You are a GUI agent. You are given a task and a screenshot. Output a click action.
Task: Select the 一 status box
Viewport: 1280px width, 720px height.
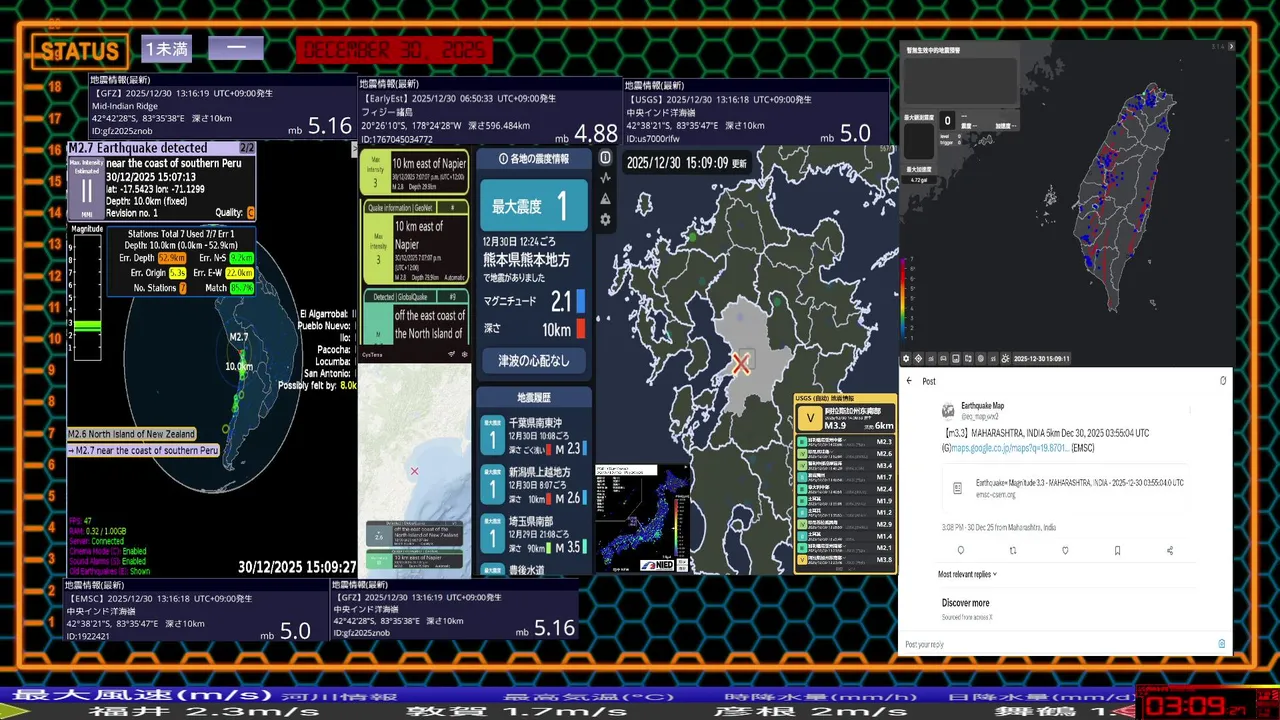(236, 49)
